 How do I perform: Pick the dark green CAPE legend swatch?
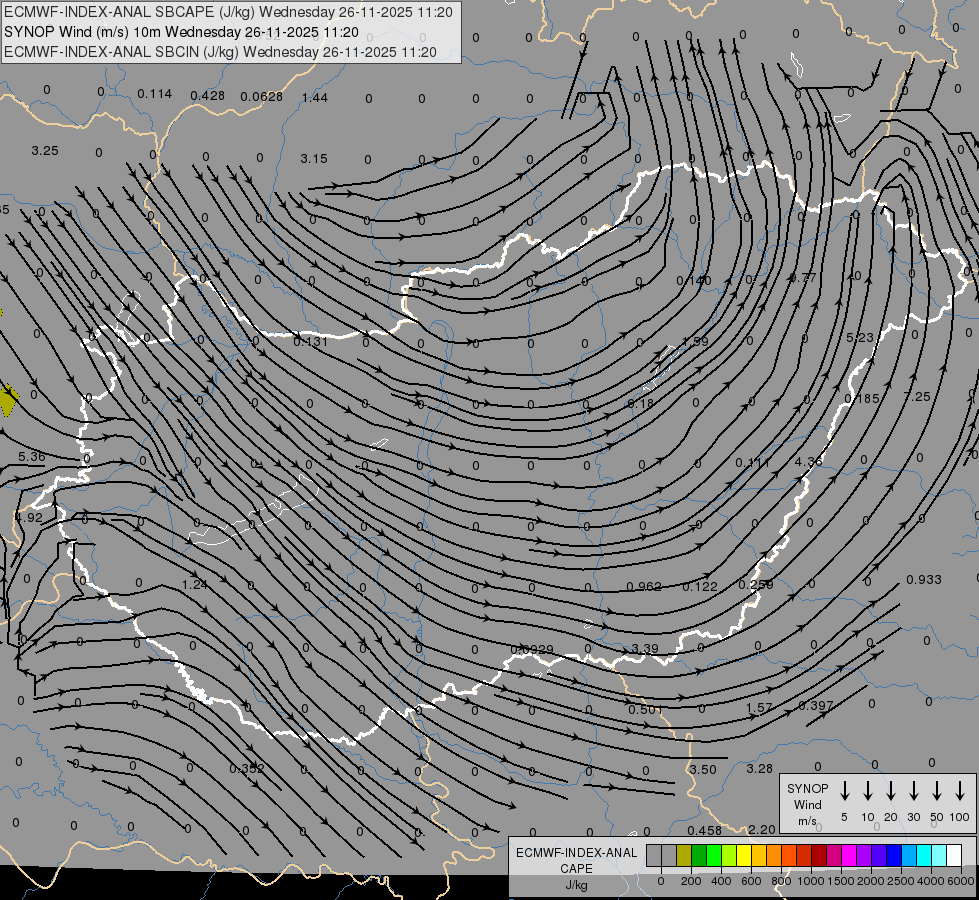(x=699, y=856)
